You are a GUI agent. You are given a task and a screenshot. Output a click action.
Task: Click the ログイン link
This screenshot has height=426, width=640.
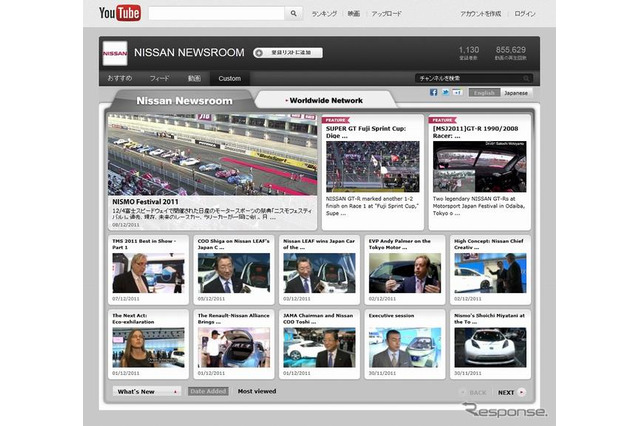click(x=525, y=13)
